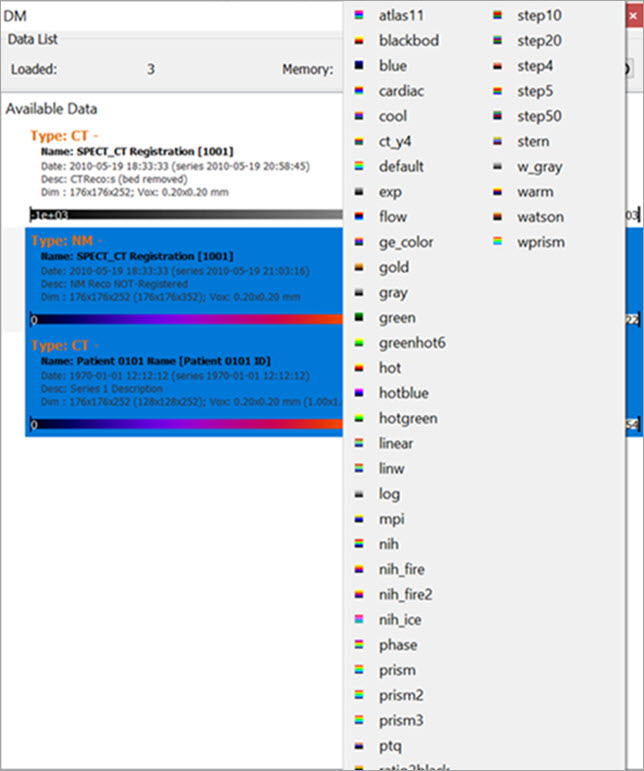Screen dimensions: 644x771
Task: Pick the linear colormap entry
Action: tap(396, 443)
